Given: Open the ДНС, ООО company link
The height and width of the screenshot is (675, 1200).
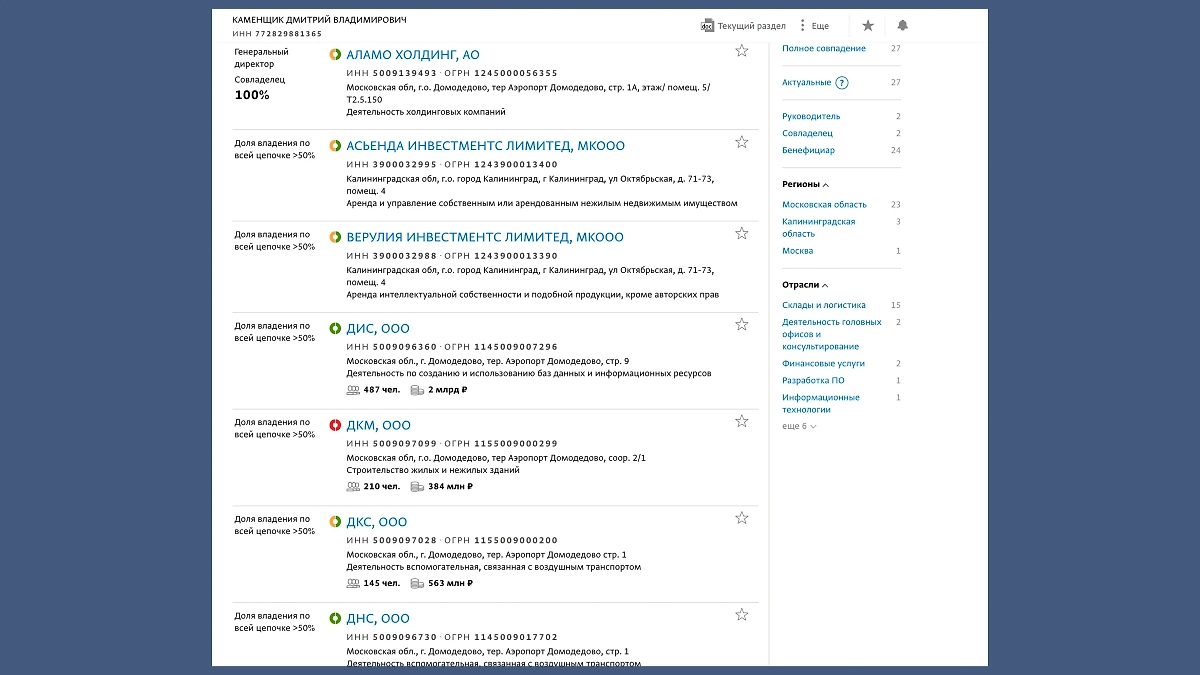Looking at the screenshot, I should click(377, 619).
